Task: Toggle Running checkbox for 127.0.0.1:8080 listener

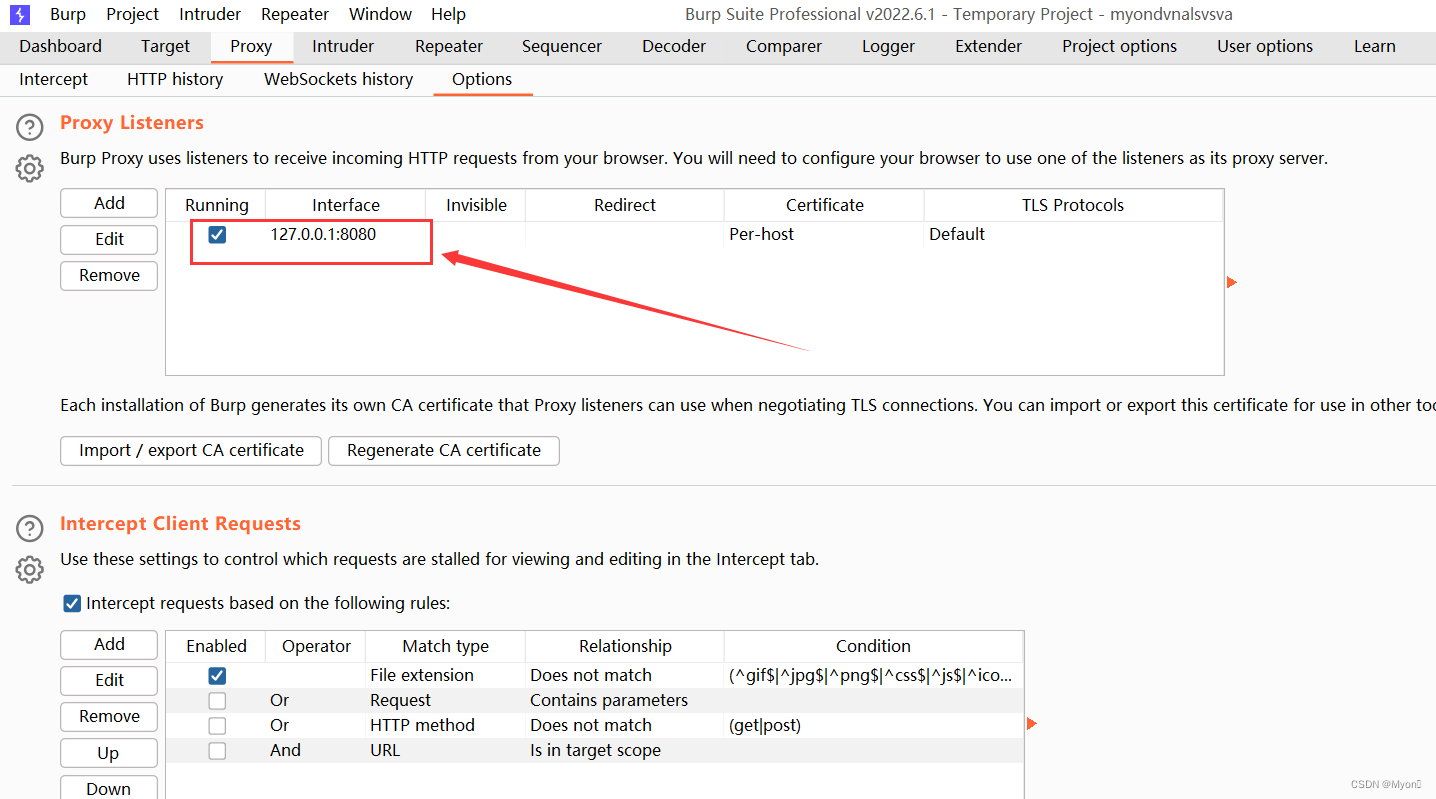Action: (x=217, y=235)
